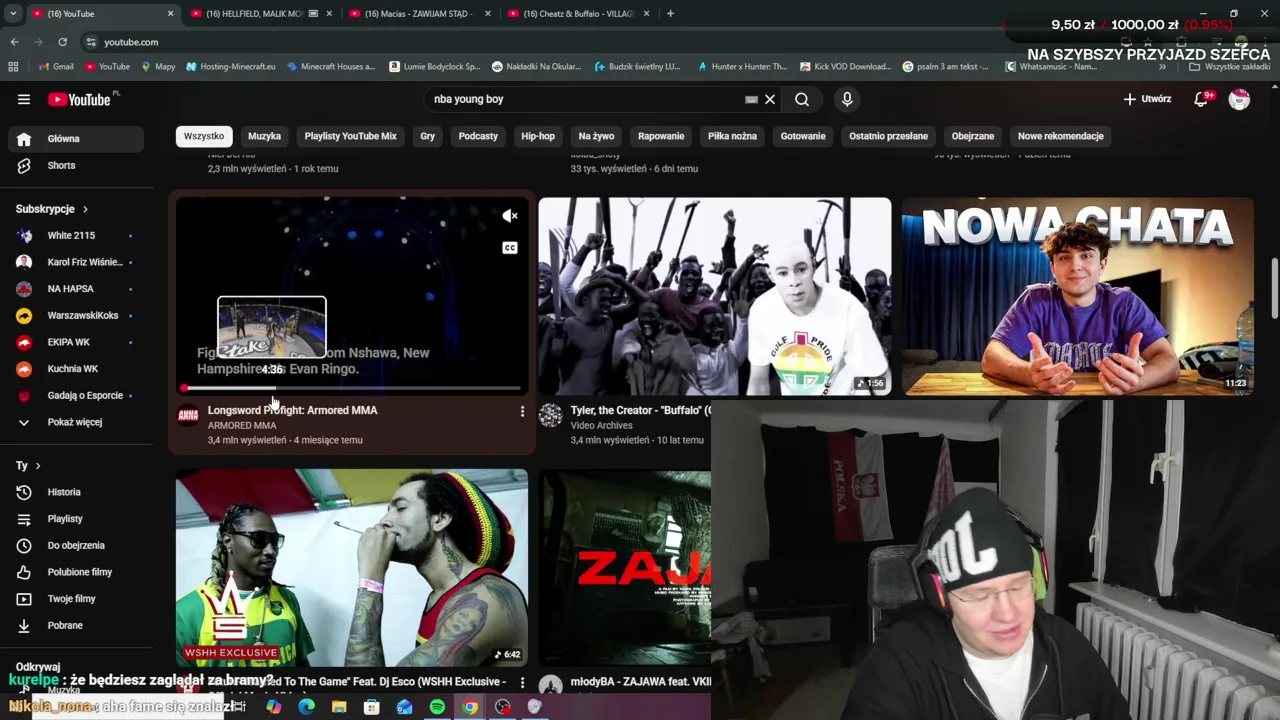Select the Nowe rekomendacje chip

tap(1060, 136)
